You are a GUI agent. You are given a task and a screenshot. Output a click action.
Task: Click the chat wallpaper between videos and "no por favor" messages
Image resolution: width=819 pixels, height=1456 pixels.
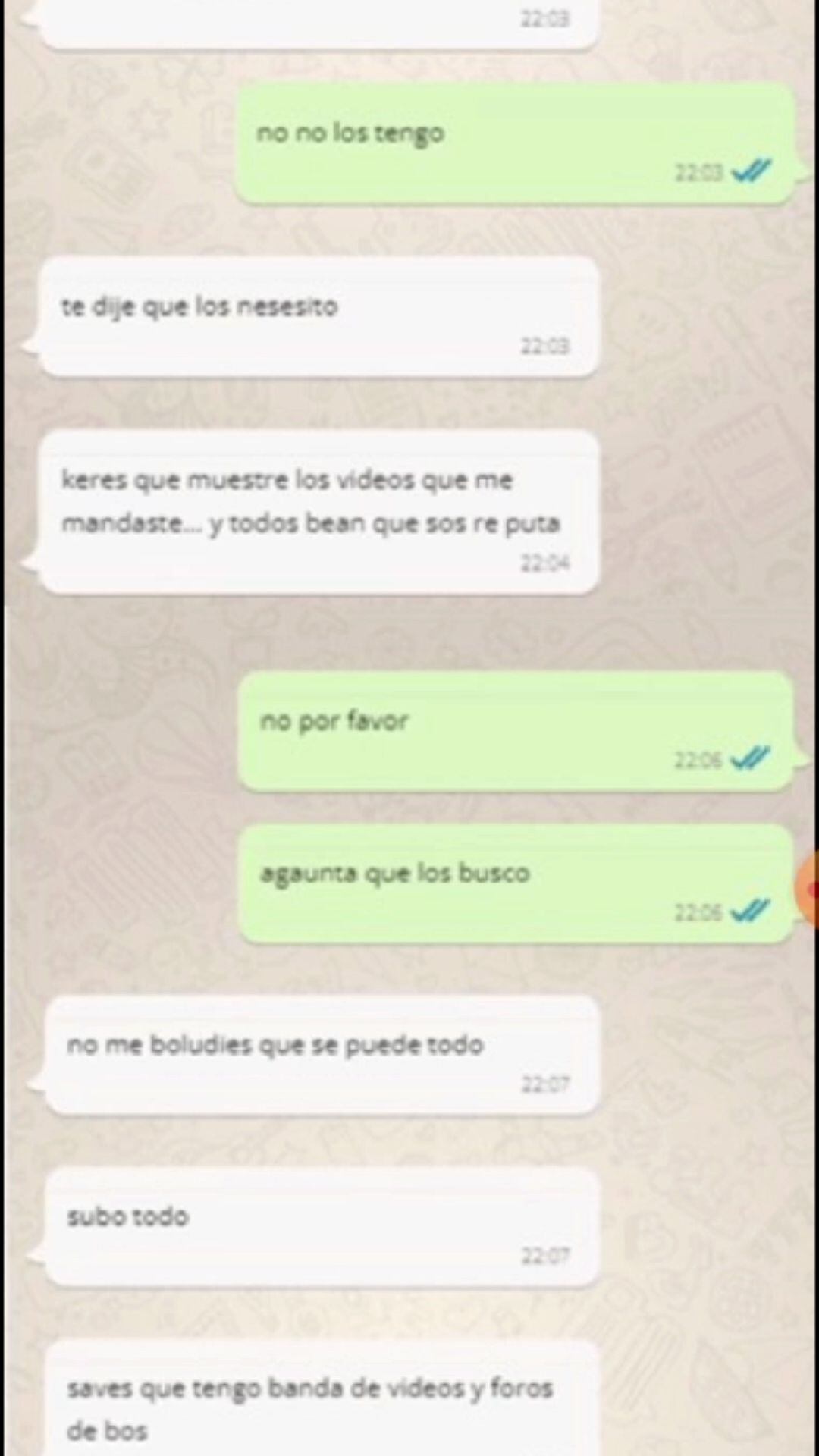coord(409,633)
